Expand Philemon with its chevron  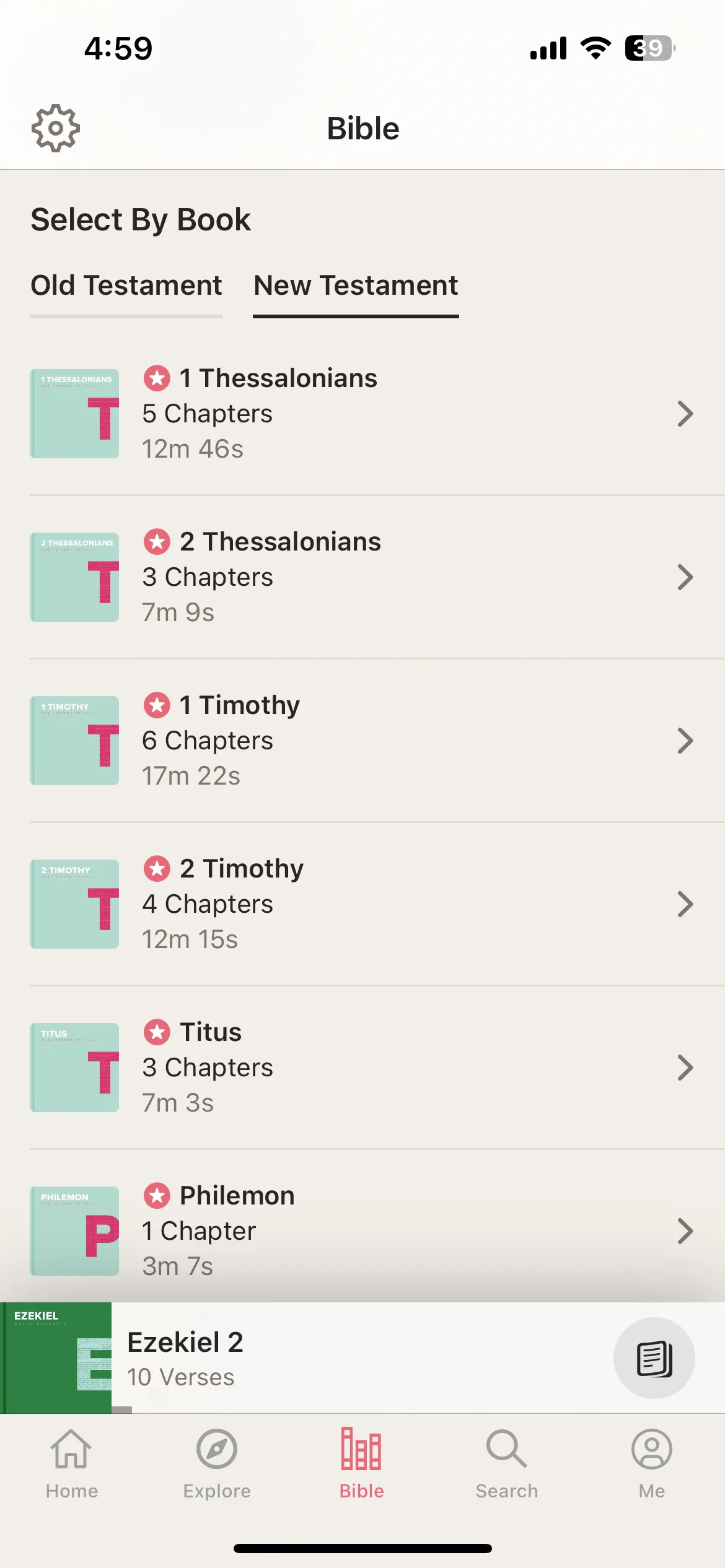point(685,1231)
